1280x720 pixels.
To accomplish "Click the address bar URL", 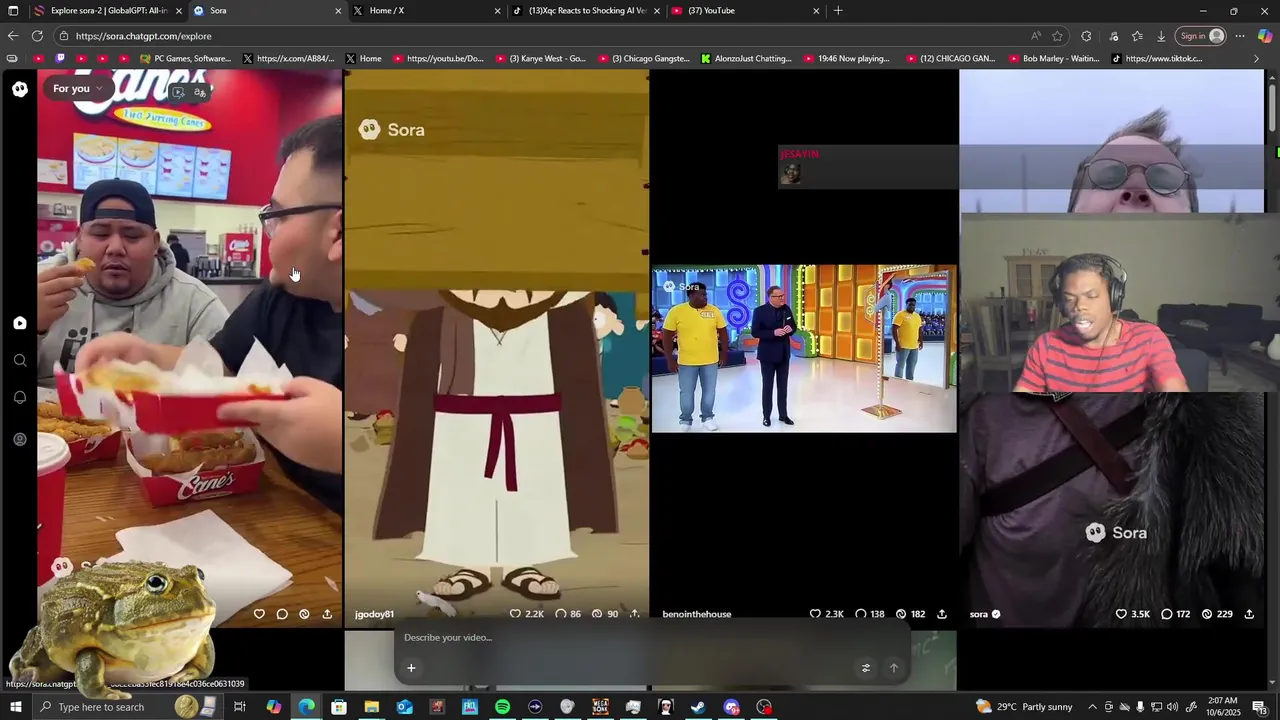I will coord(143,36).
